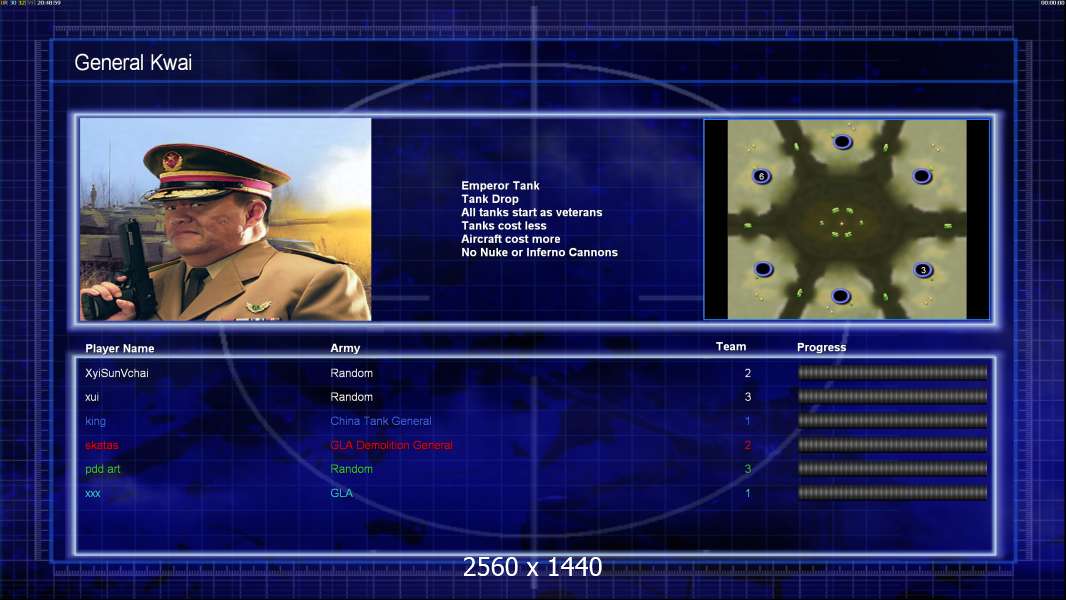Select player xui in the list

(x=92, y=397)
